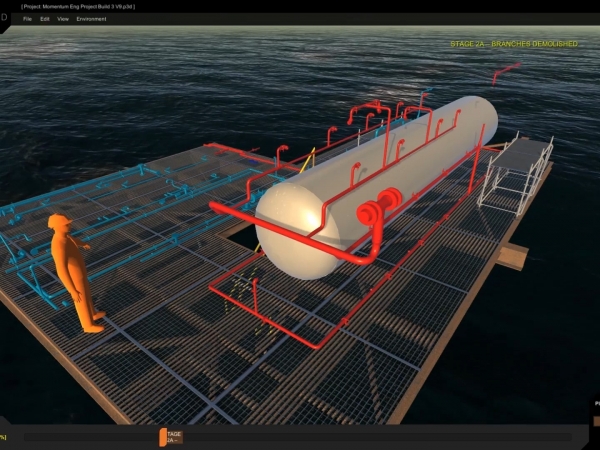The image size is (600, 450).
Task: Select the white scaffolding structure
Action: tap(516, 174)
